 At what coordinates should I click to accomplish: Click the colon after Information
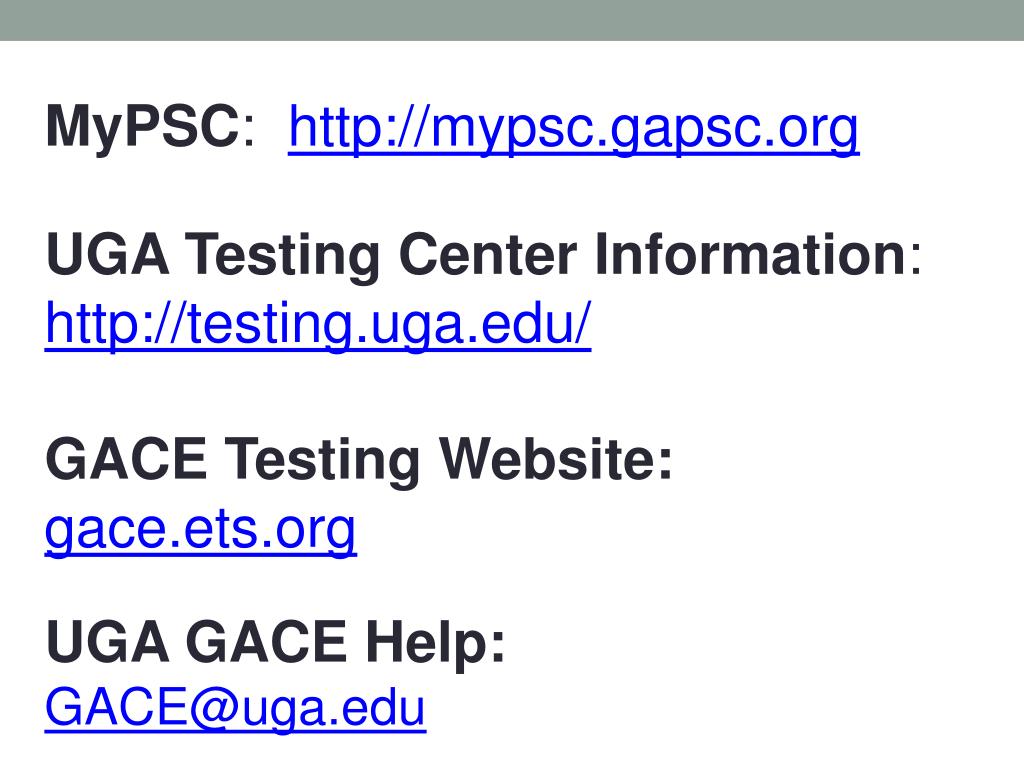[x=915, y=259]
